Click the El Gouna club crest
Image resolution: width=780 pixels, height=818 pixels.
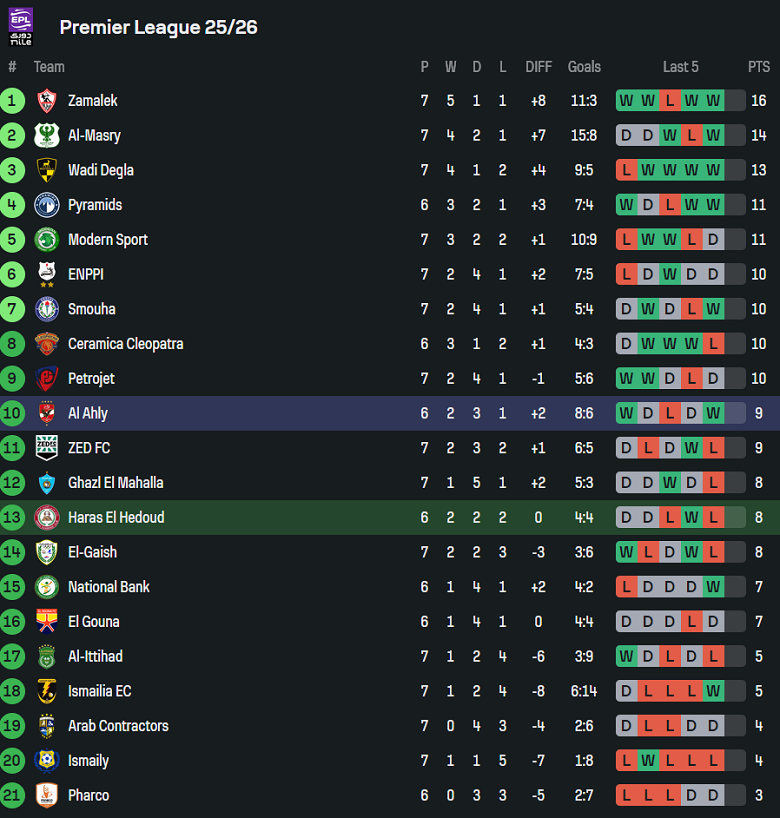(46, 621)
